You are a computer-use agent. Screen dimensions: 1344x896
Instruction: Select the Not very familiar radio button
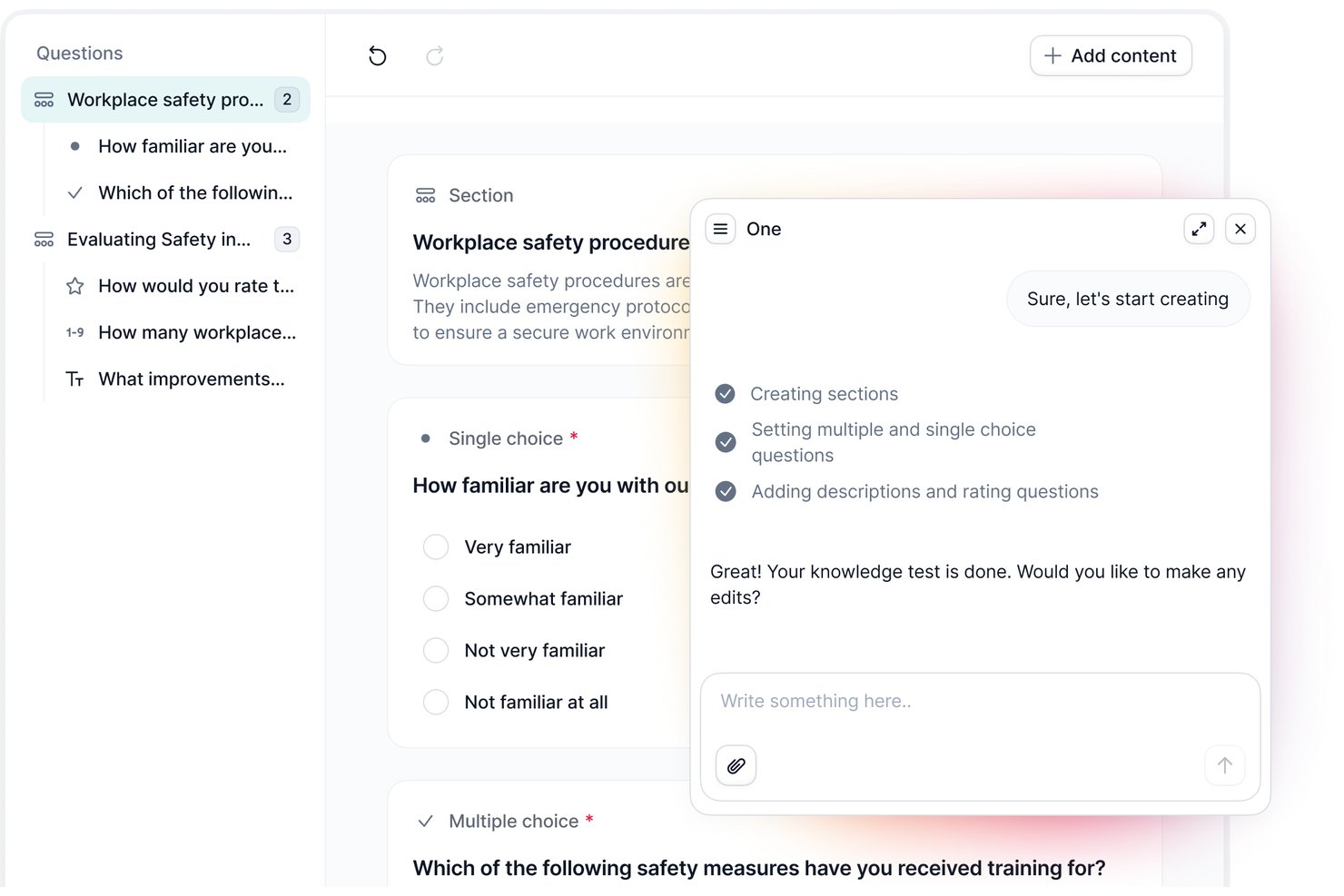click(x=436, y=650)
